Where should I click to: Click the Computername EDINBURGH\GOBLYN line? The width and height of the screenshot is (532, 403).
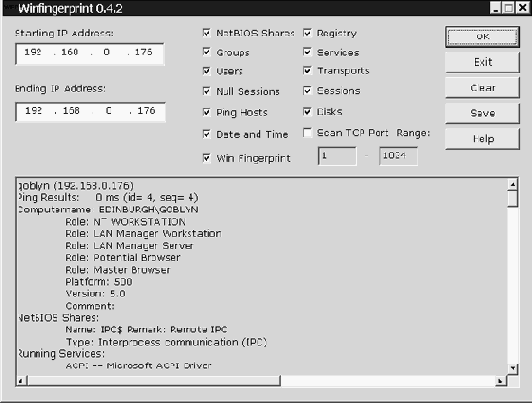click(x=108, y=210)
